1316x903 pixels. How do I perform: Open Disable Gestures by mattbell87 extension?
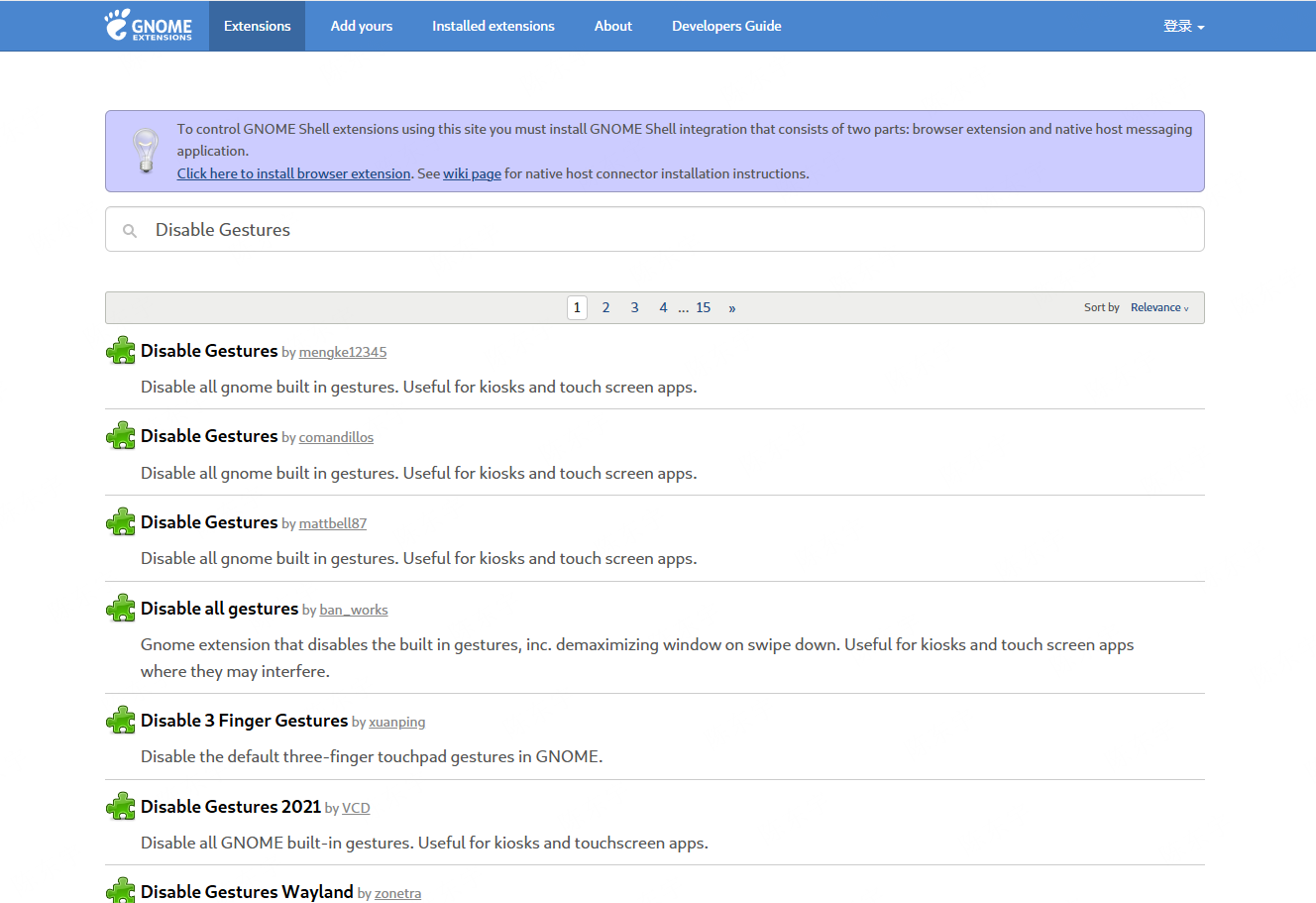pyautogui.click(x=209, y=522)
